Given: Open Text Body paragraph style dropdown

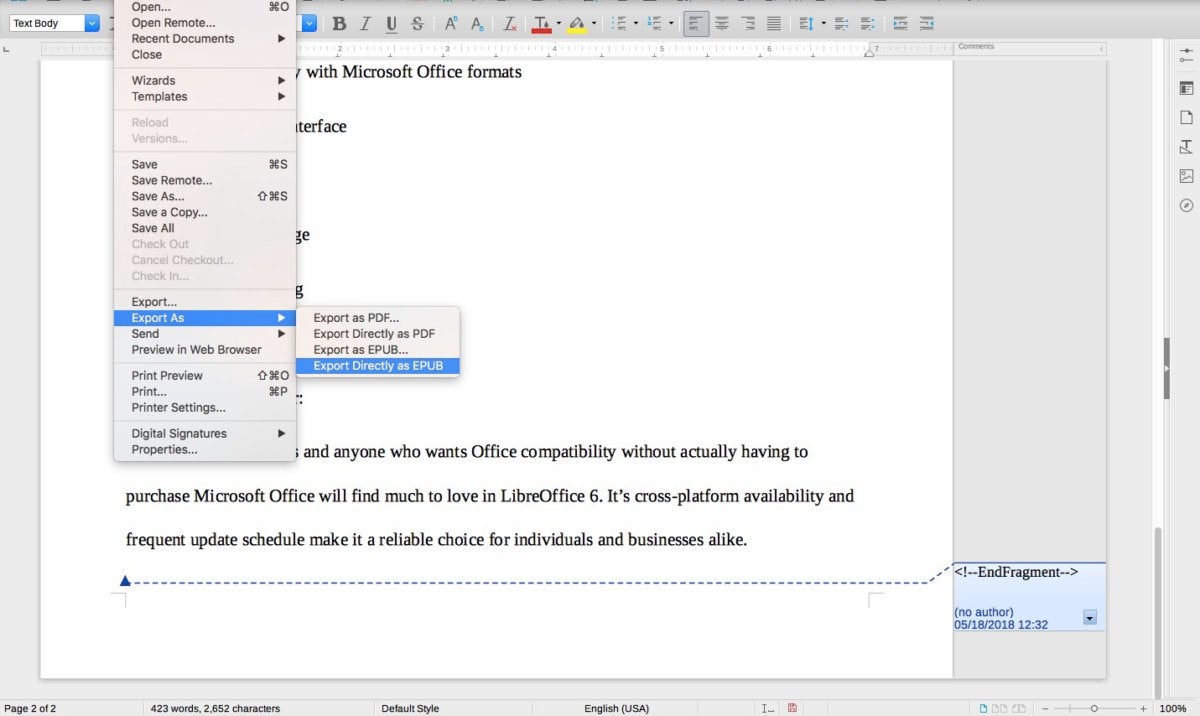Looking at the screenshot, I should point(92,23).
